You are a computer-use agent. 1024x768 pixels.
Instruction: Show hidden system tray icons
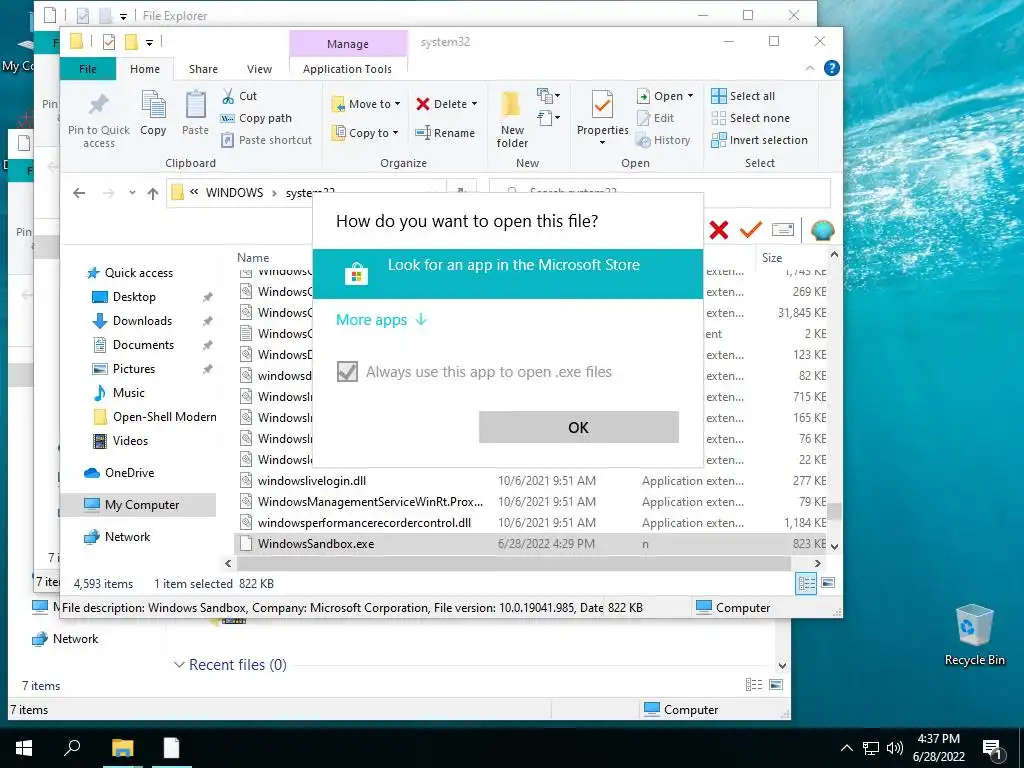(846, 748)
